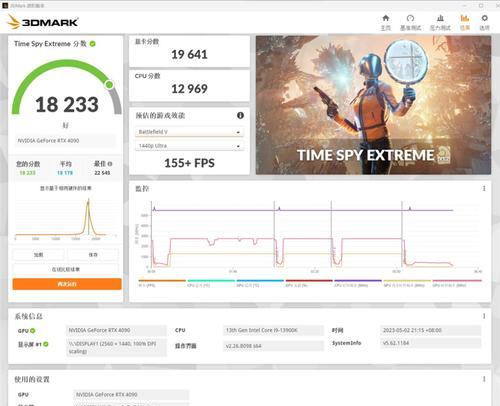Viewport: 500px width, 406px height.
Task: Open the 1440p Ultra resolution dropdown
Action: [x=189, y=146]
